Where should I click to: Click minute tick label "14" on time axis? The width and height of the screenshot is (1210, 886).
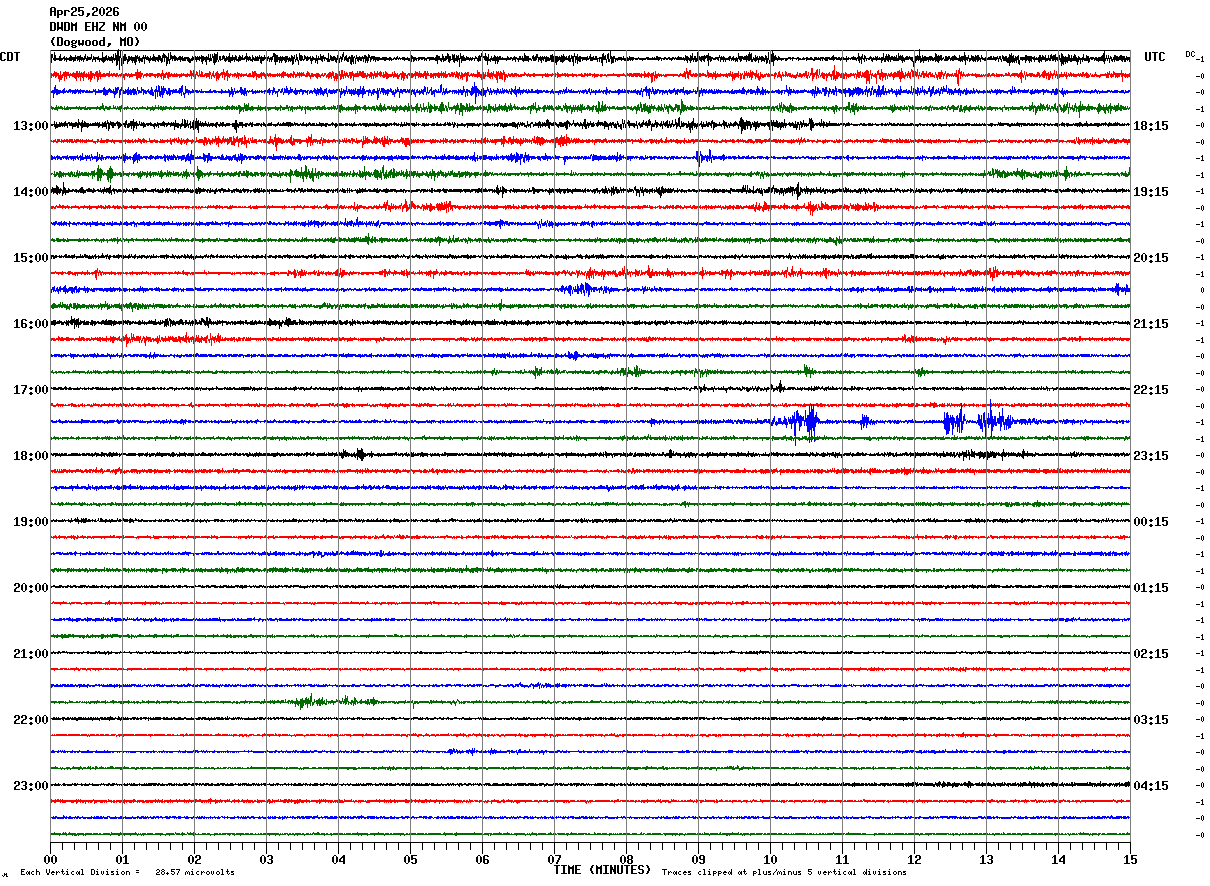[x=1058, y=860]
